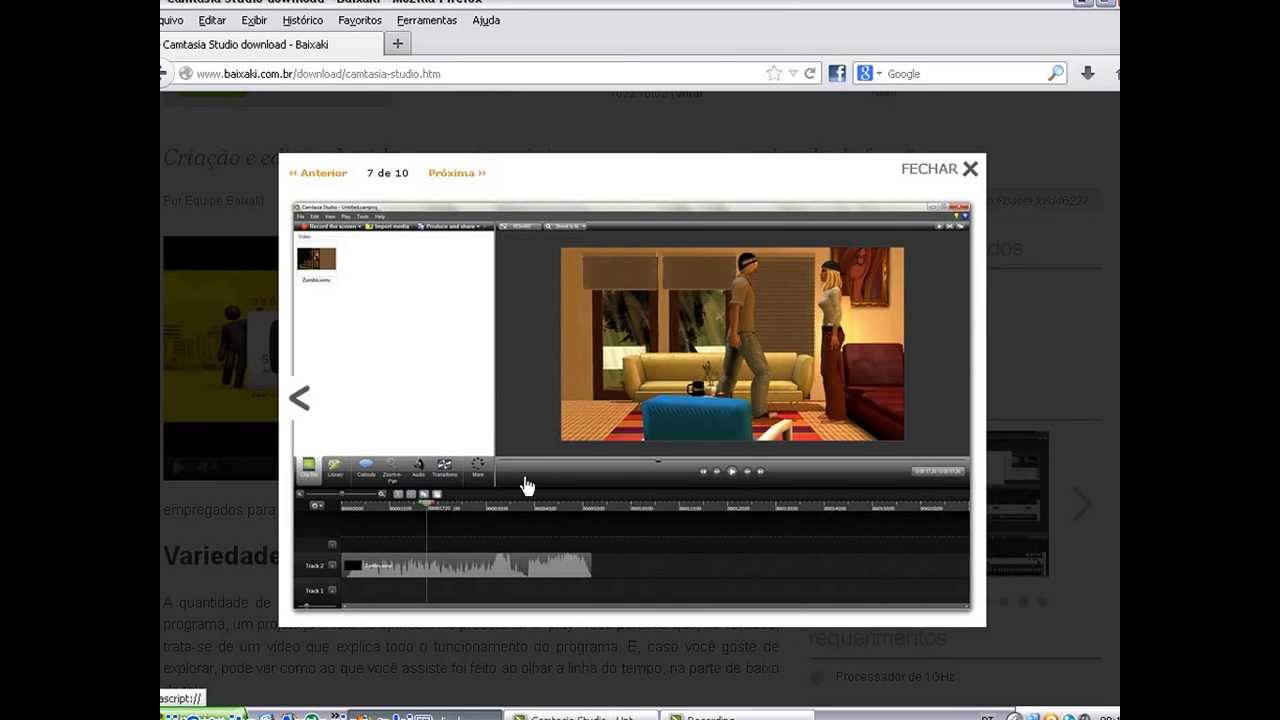The width and height of the screenshot is (1280, 720).
Task: Open the Histórico menu
Action: click(x=302, y=20)
